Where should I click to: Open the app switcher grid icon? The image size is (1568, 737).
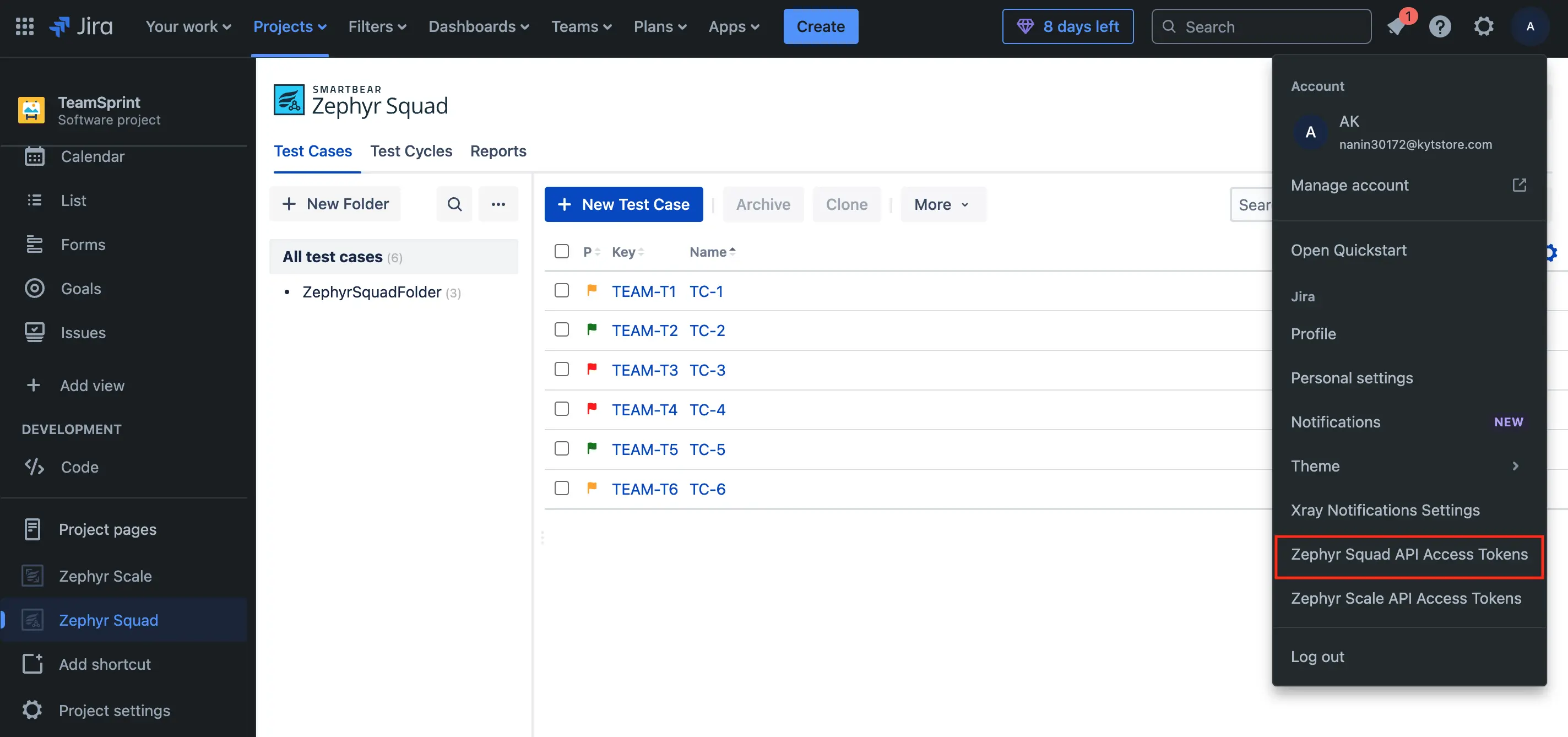pyautogui.click(x=24, y=26)
